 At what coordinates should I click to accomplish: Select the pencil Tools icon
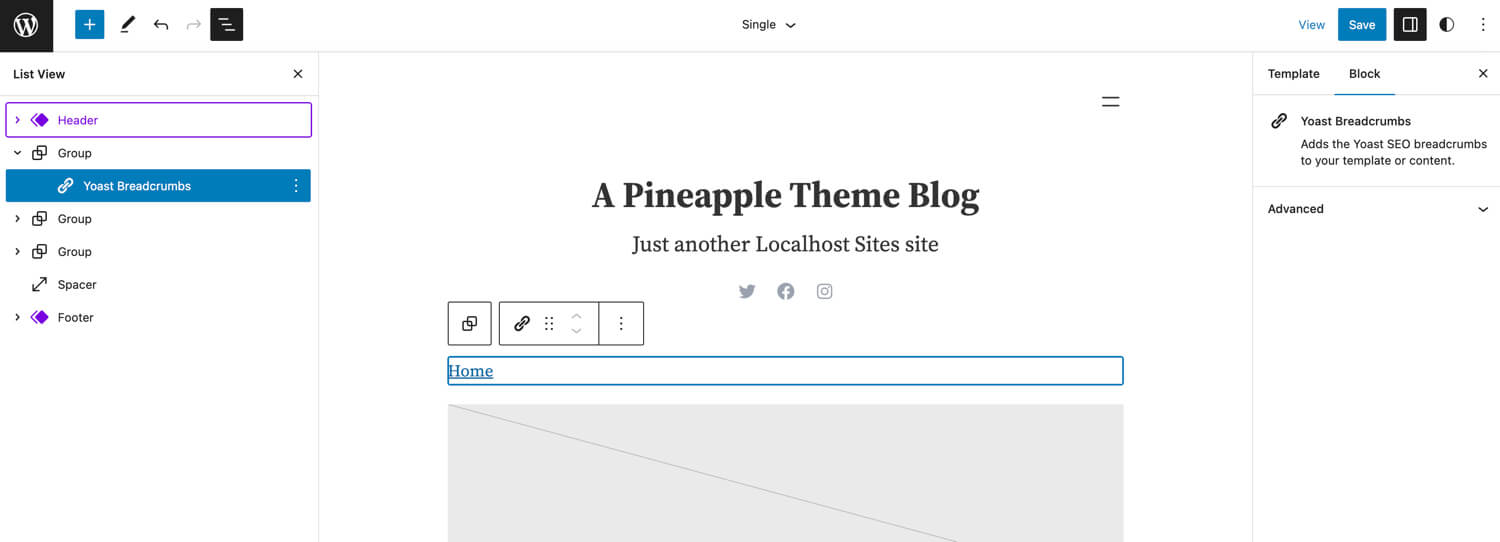point(127,25)
